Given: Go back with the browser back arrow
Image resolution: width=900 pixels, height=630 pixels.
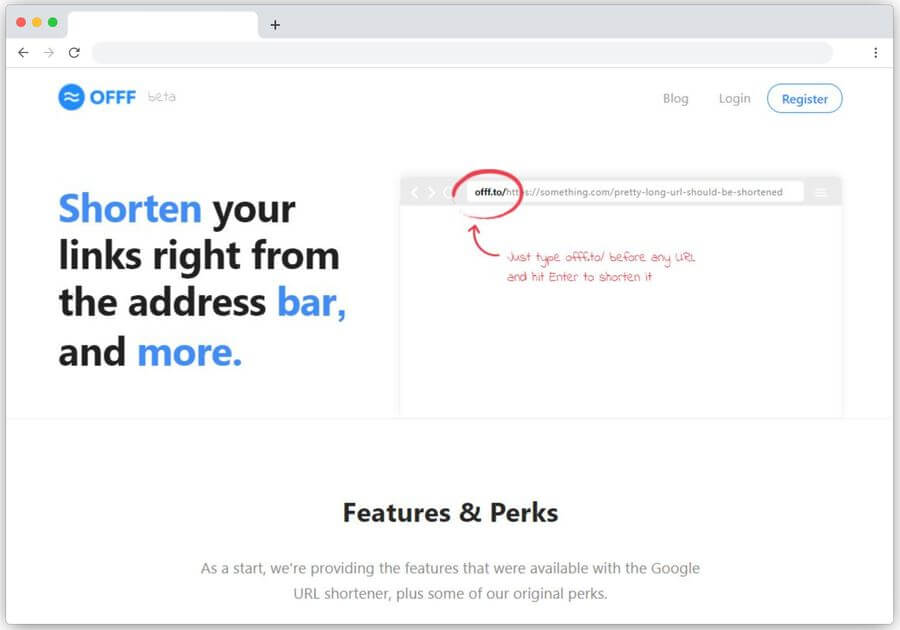Looking at the screenshot, I should (x=23, y=53).
